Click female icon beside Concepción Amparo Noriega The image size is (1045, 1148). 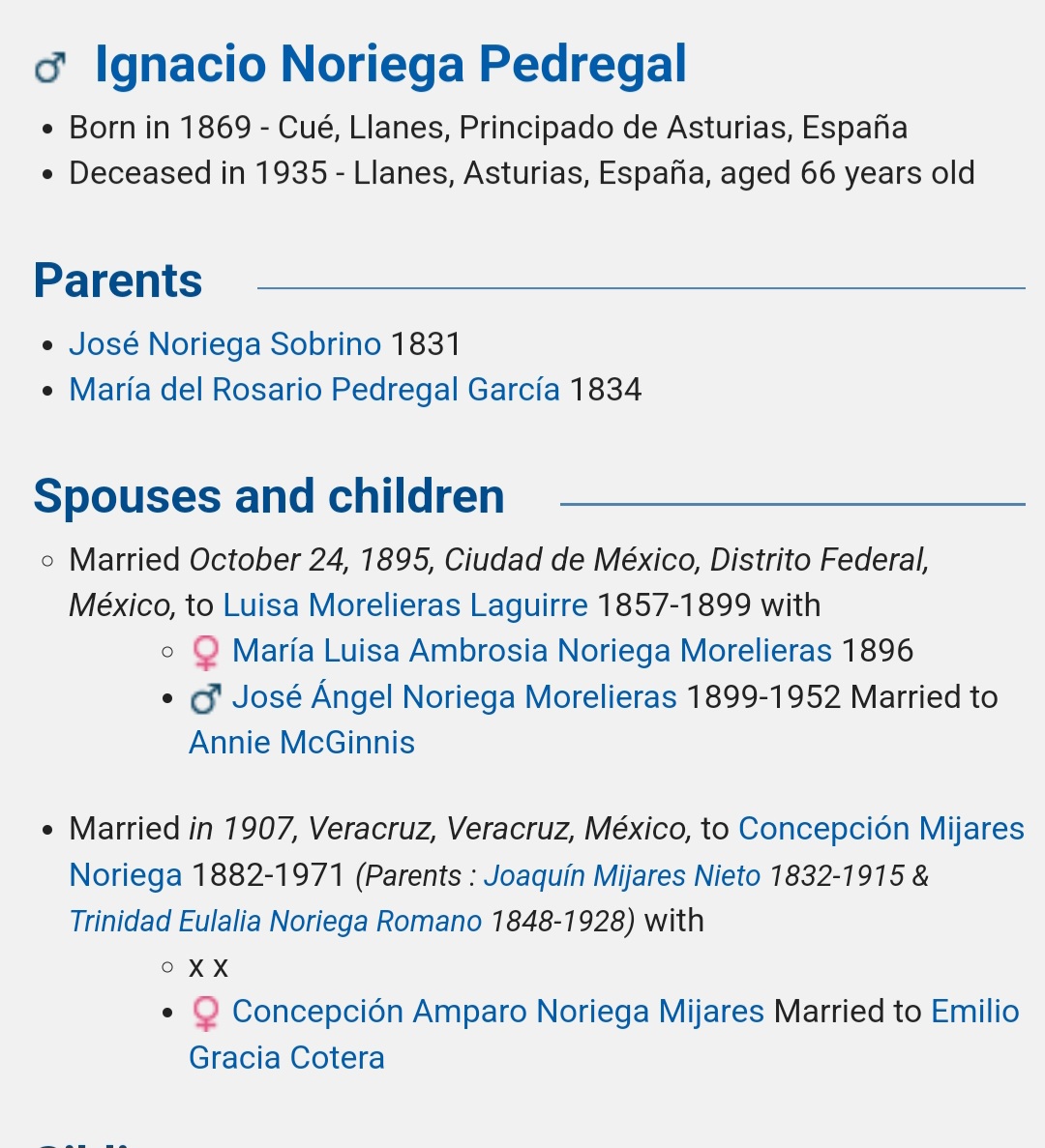(x=205, y=1013)
